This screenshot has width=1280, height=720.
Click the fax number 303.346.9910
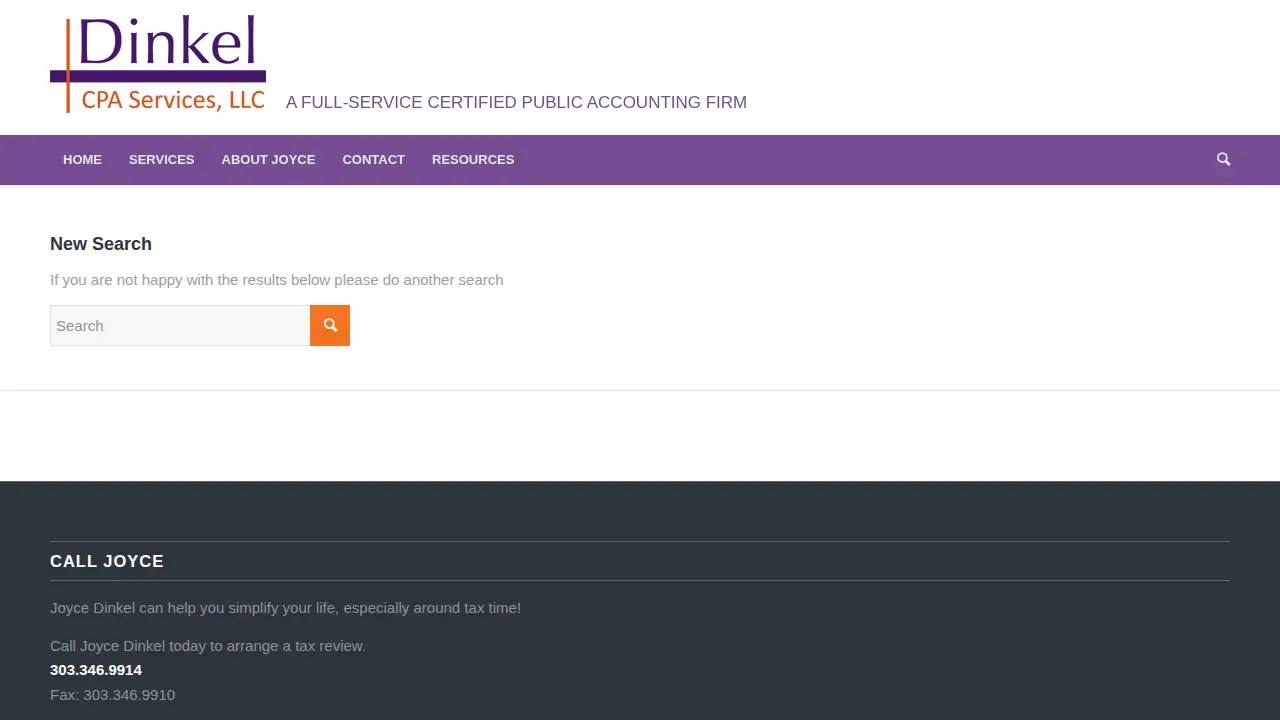pos(129,695)
